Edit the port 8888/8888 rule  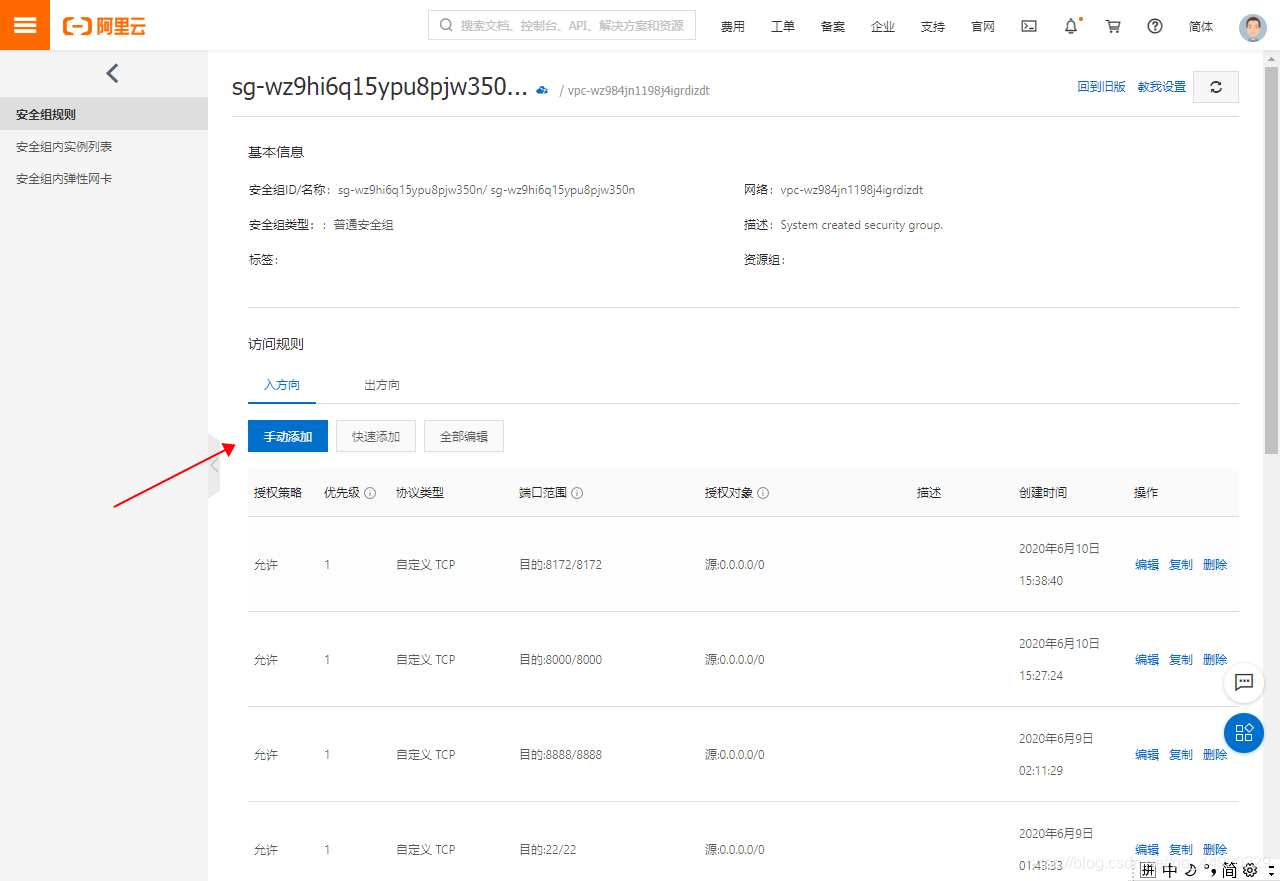click(x=1147, y=755)
